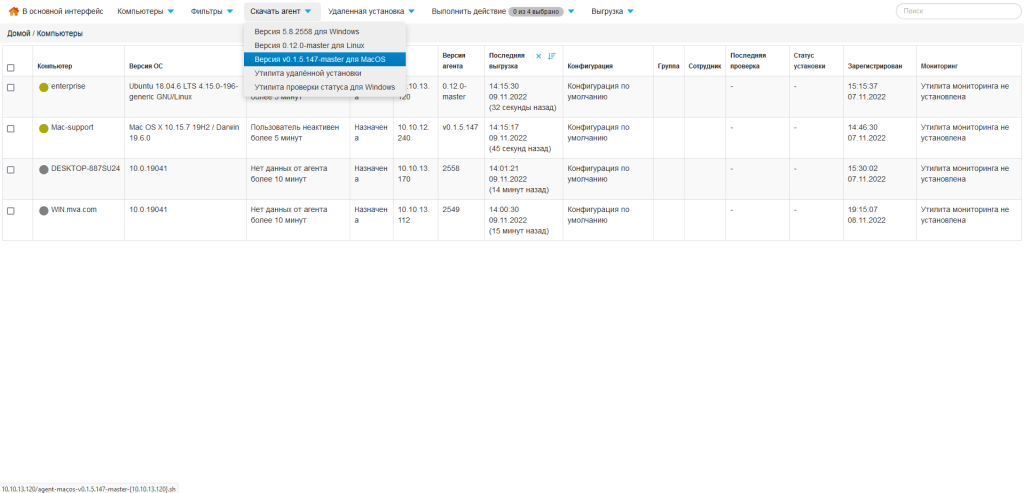Image resolution: width=1024 pixels, height=493 pixels.
Task: Sort by the Конфигурация column header
Action: [x=590, y=67]
